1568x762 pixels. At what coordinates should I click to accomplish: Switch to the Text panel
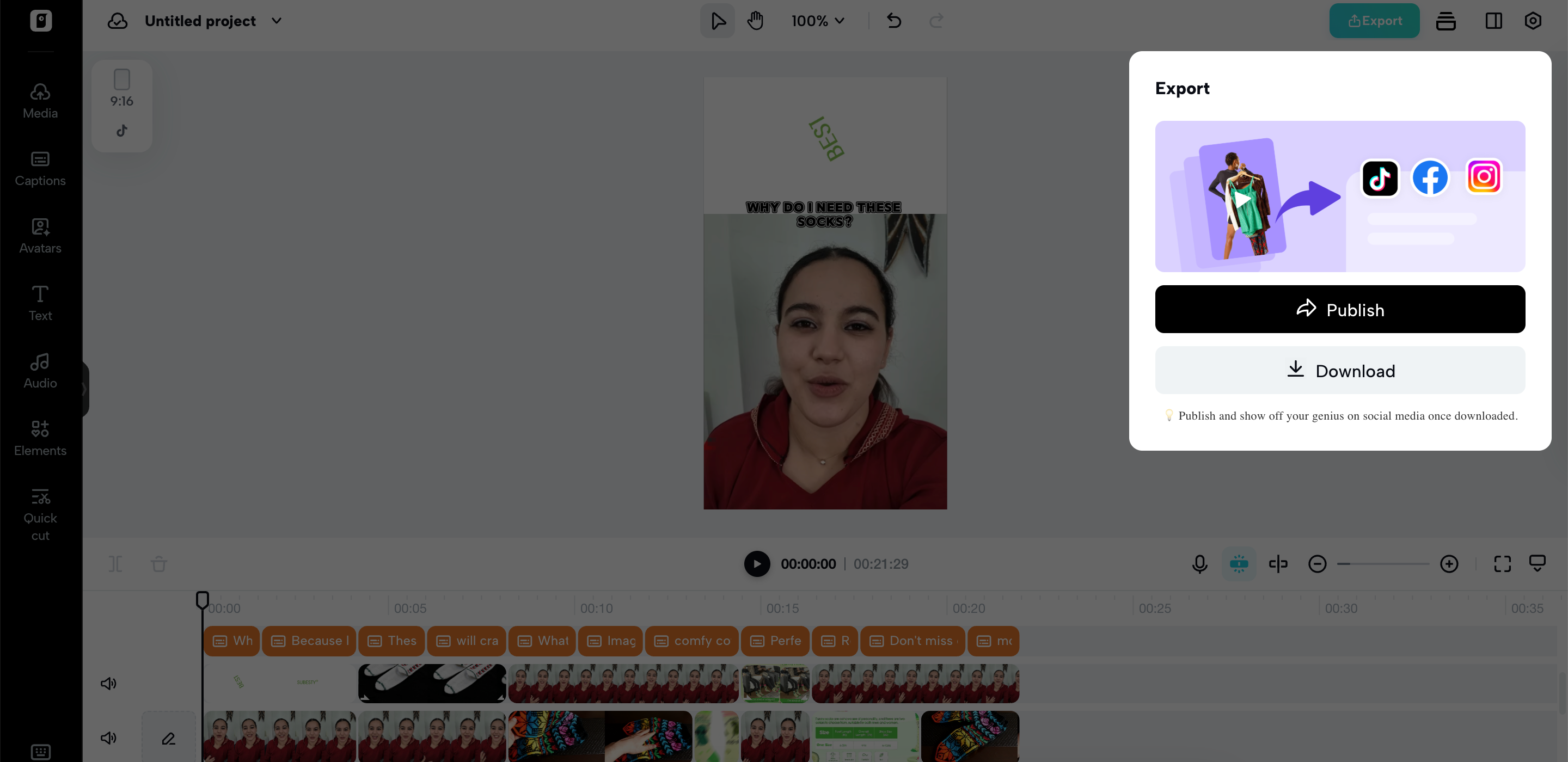(40, 303)
